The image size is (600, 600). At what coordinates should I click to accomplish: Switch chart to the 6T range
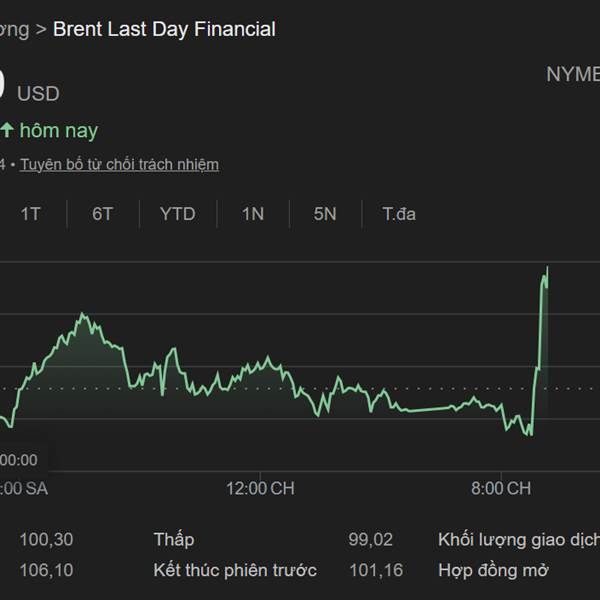(x=103, y=214)
